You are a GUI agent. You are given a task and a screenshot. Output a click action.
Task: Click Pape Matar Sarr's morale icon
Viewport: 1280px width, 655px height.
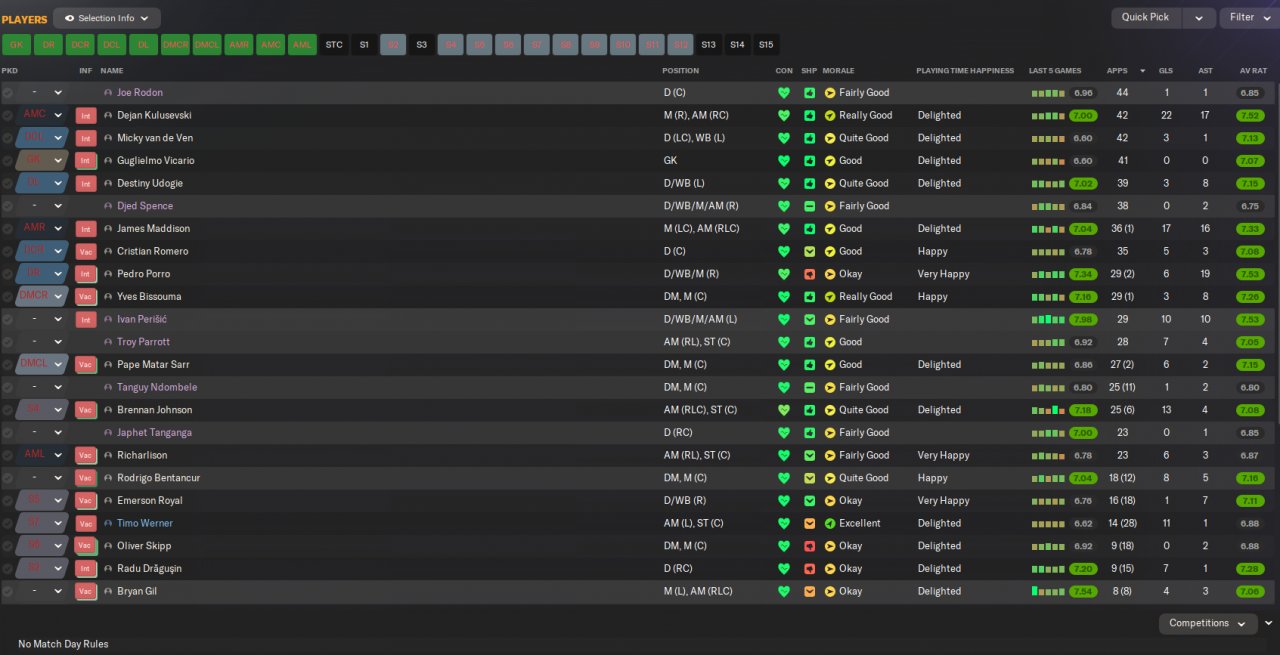[830, 365]
